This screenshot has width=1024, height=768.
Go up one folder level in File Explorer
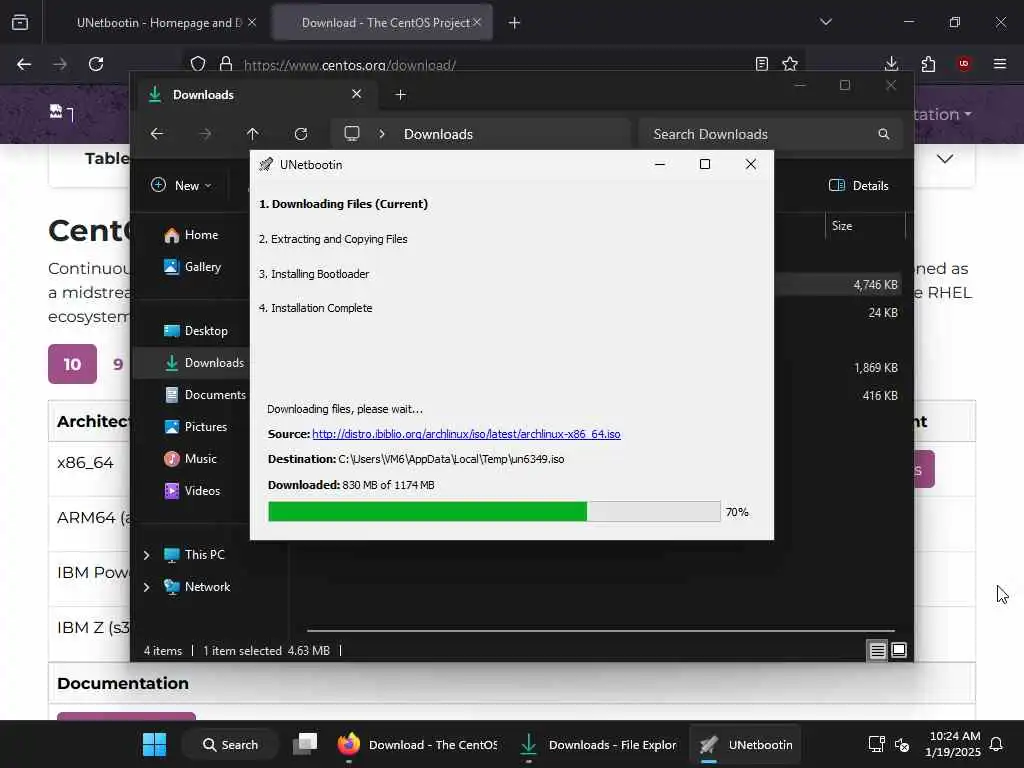253,134
